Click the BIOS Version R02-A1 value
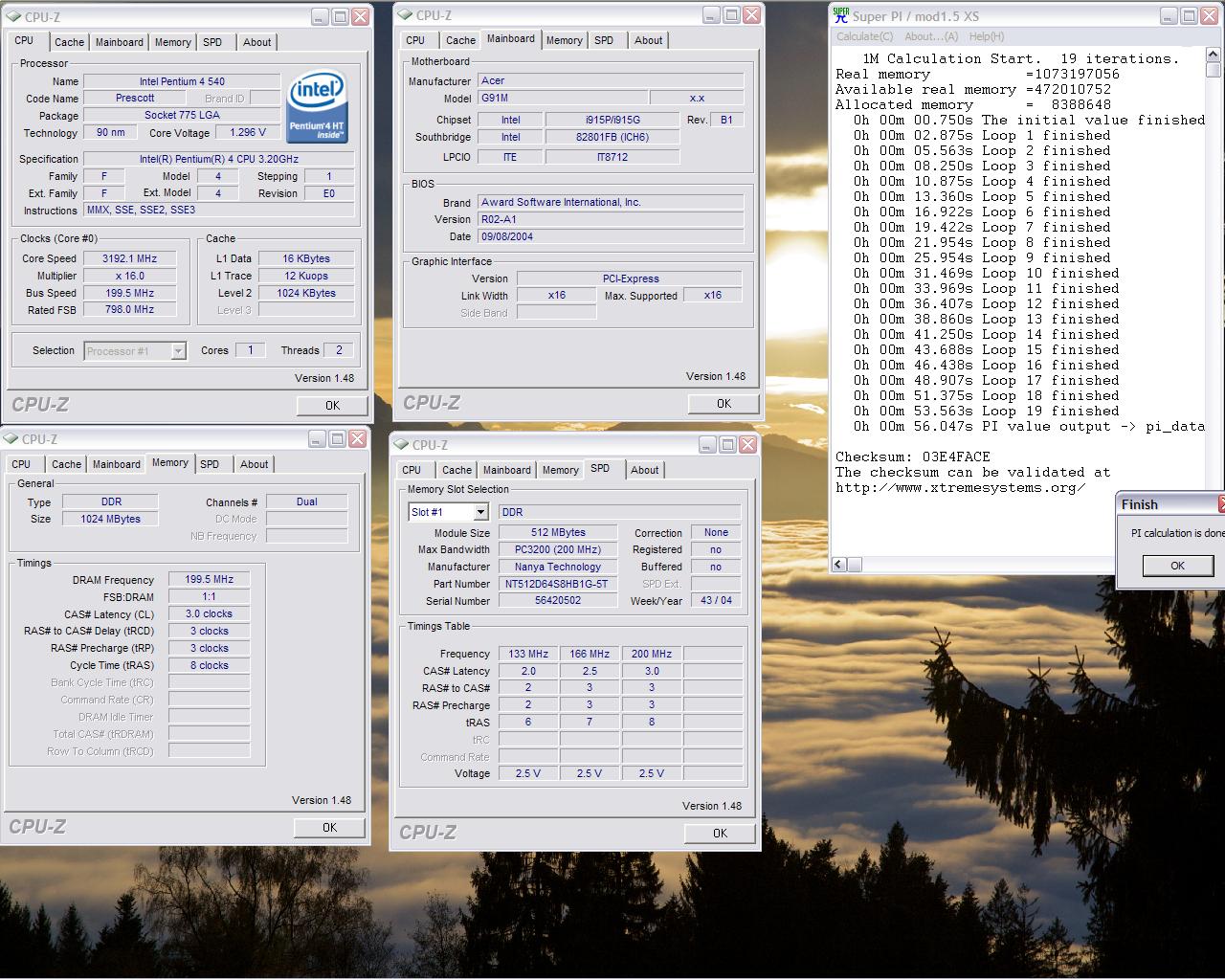The height and width of the screenshot is (980, 1225). (x=611, y=219)
